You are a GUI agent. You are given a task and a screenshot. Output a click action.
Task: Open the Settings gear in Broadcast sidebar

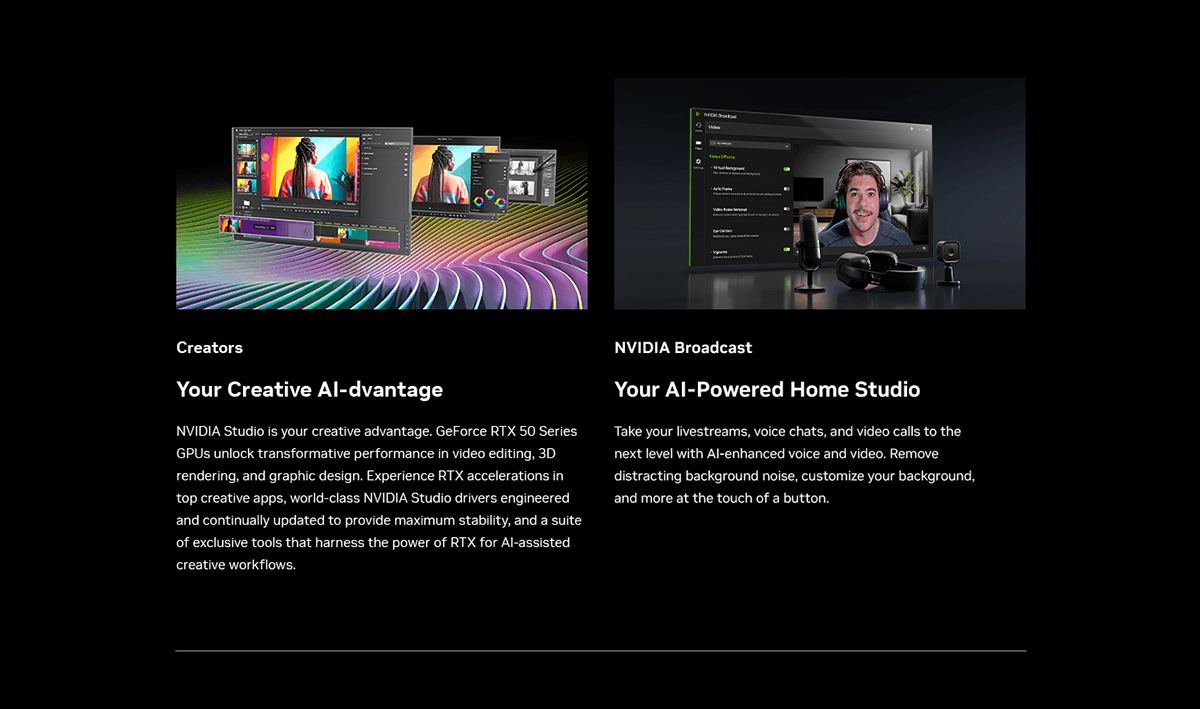[699, 161]
